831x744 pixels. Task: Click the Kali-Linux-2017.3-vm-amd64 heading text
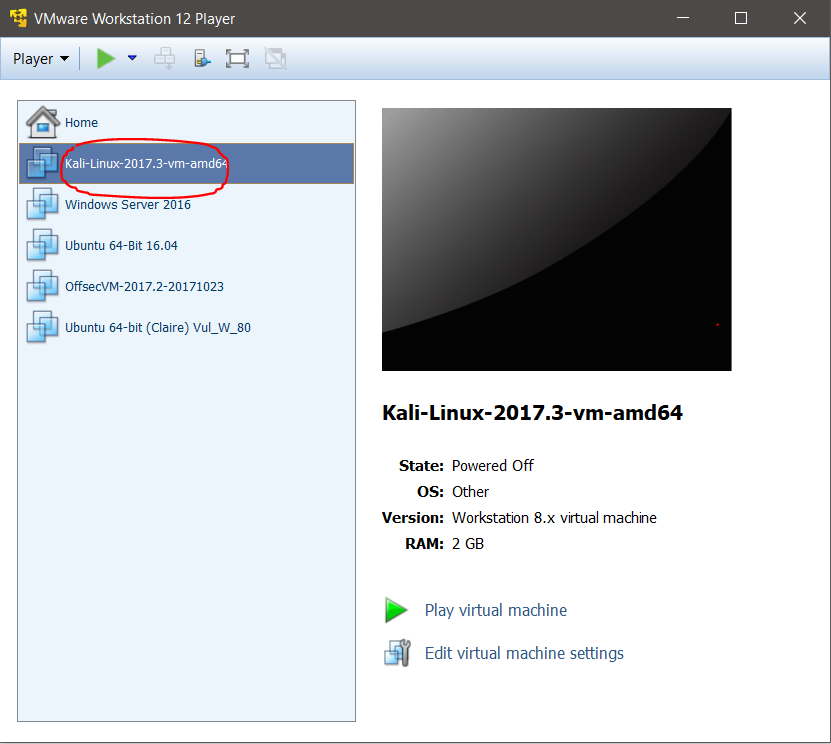pos(532,413)
